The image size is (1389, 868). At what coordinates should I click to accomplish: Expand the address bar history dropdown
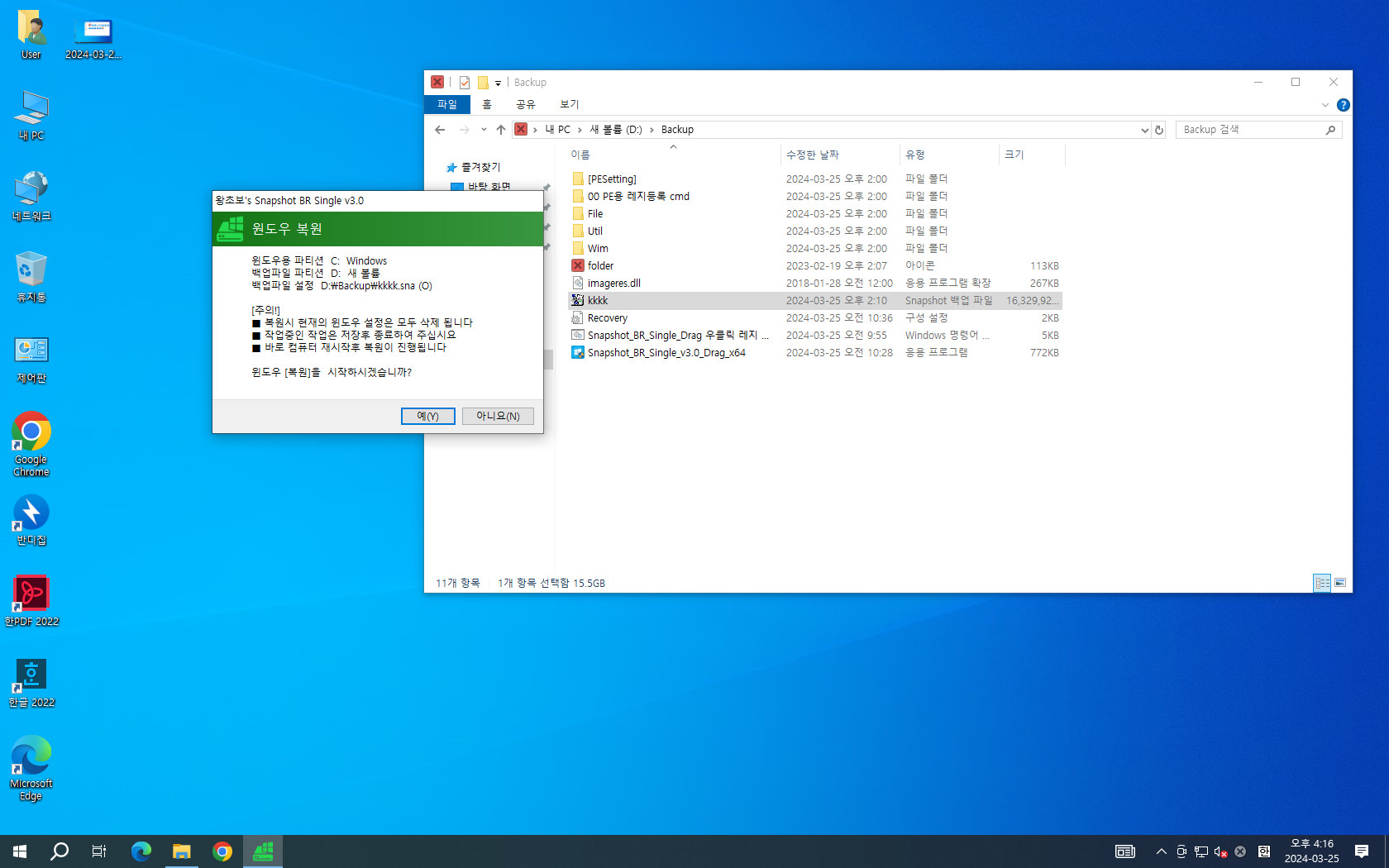[1144, 130]
